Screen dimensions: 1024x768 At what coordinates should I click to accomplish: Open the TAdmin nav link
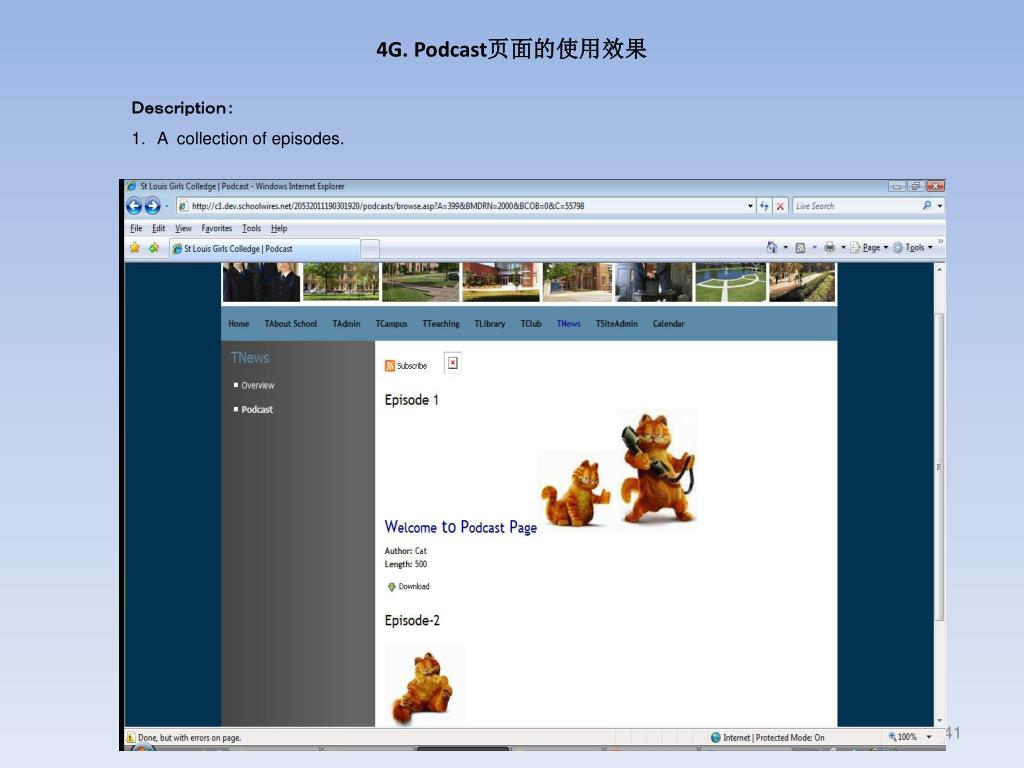346,324
